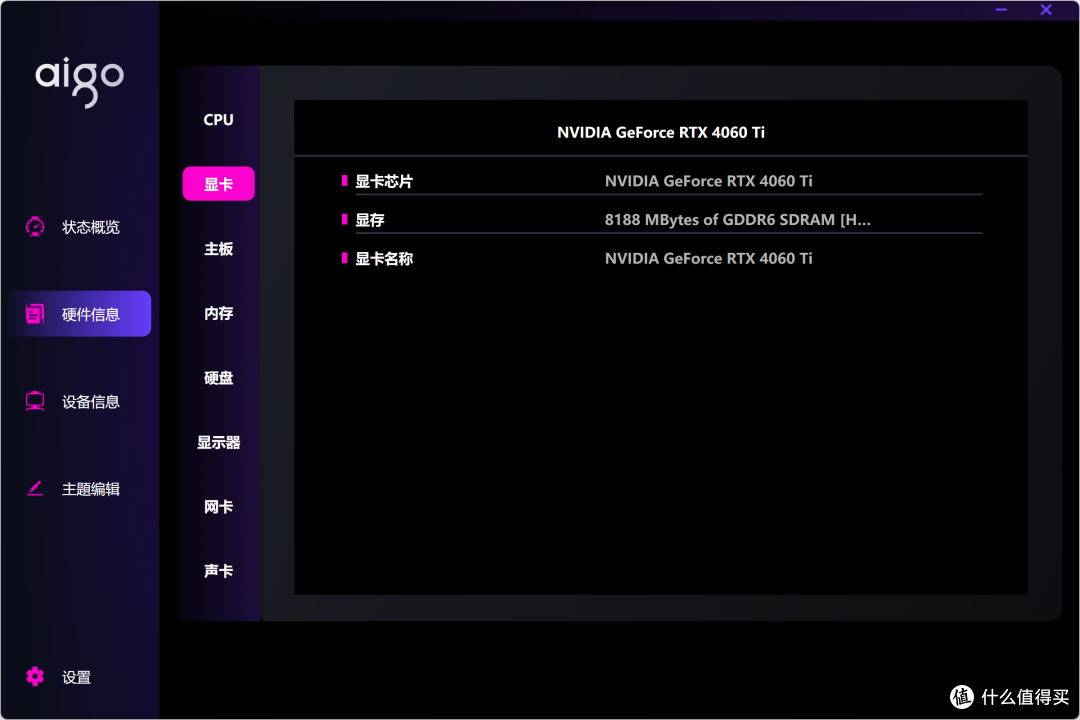Screen dimensions: 1080x720
Task: Switch to the CPU tab
Action: tap(218, 120)
